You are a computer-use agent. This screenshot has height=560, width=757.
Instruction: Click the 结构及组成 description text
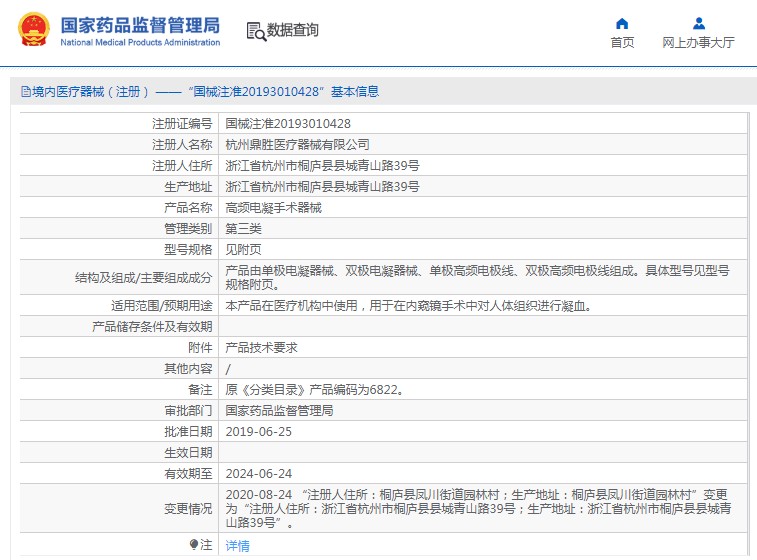pyautogui.click(x=477, y=278)
